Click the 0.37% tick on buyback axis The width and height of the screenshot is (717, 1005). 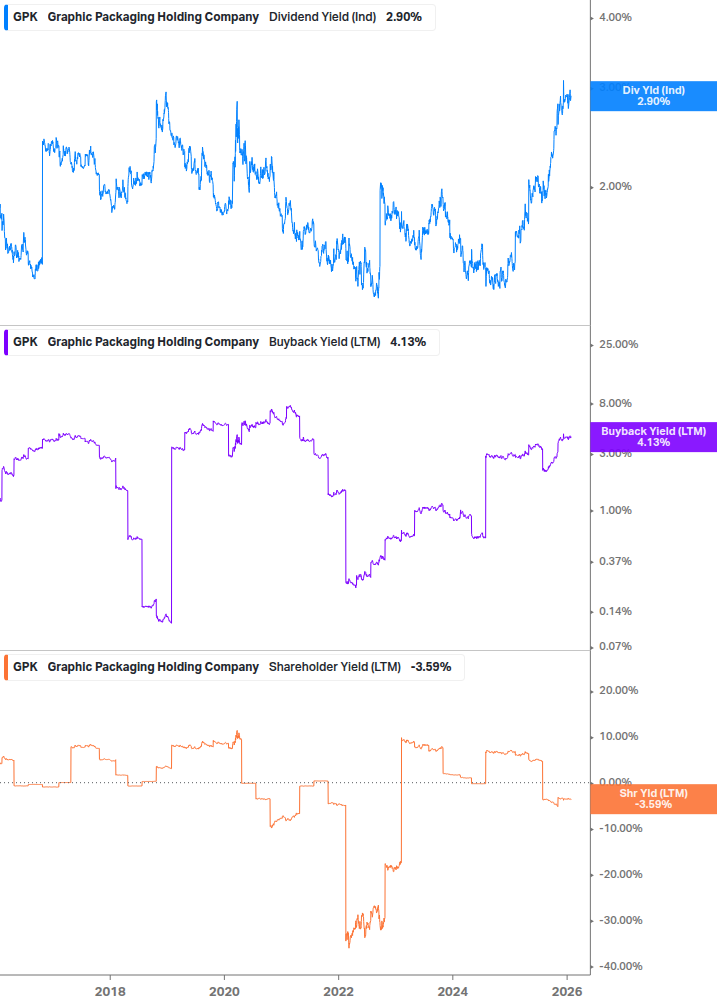[x=615, y=561]
